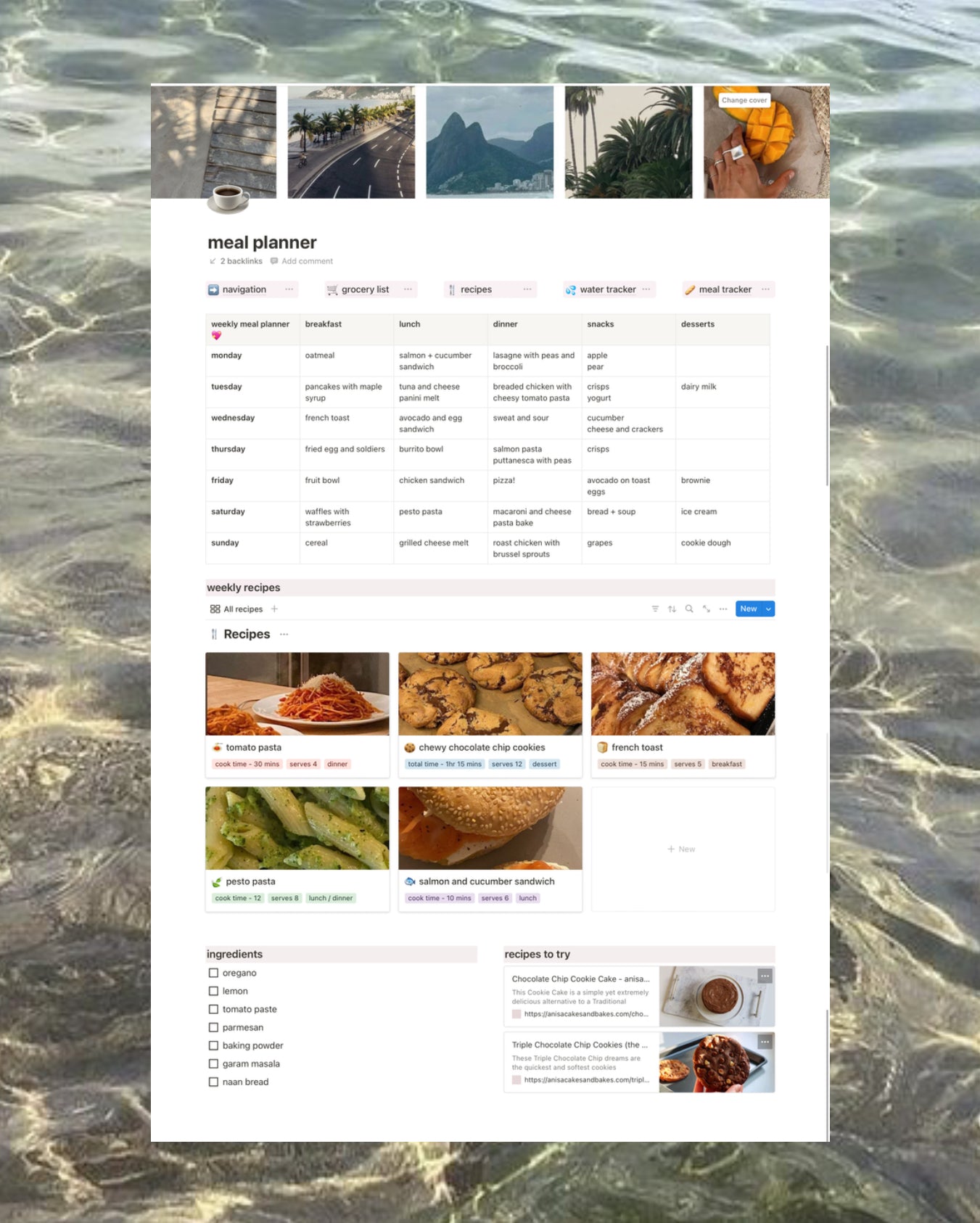Screen dimensions: 980x1223
Task: Tick the parmesan checkbox
Action: (213, 1027)
